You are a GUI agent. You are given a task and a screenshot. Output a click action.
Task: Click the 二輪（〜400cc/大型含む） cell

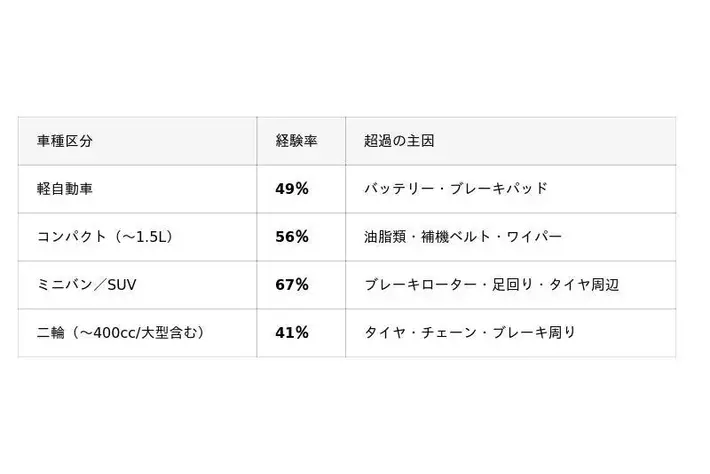pyautogui.click(x=137, y=333)
